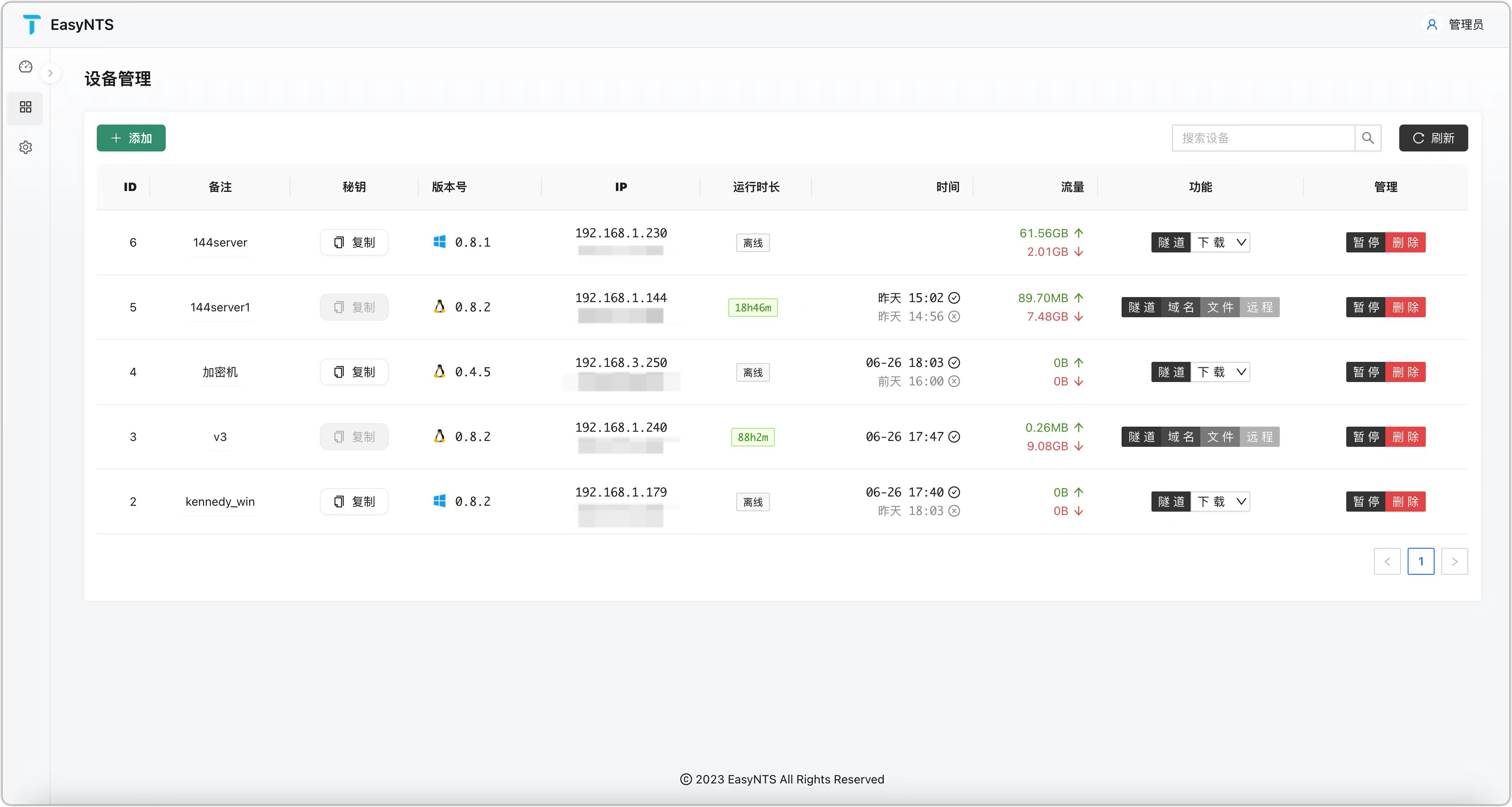Copy the secret key for kennedy_win
Viewport: 1512px width, 807px height.
click(354, 502)
